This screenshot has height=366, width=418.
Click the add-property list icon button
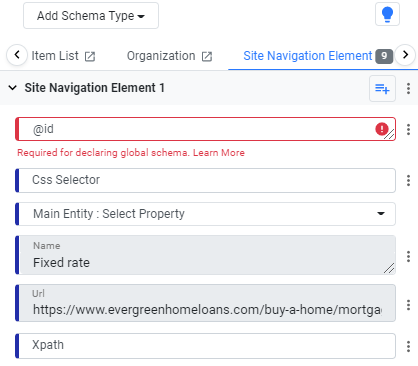382,89
